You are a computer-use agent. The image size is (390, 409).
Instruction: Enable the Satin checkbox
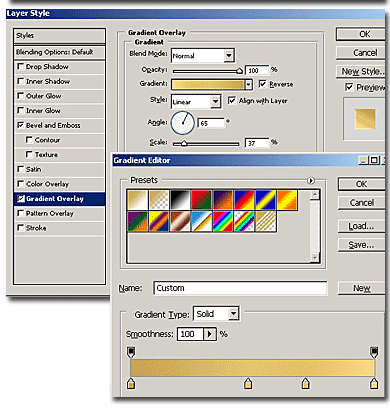pos(21,169)
